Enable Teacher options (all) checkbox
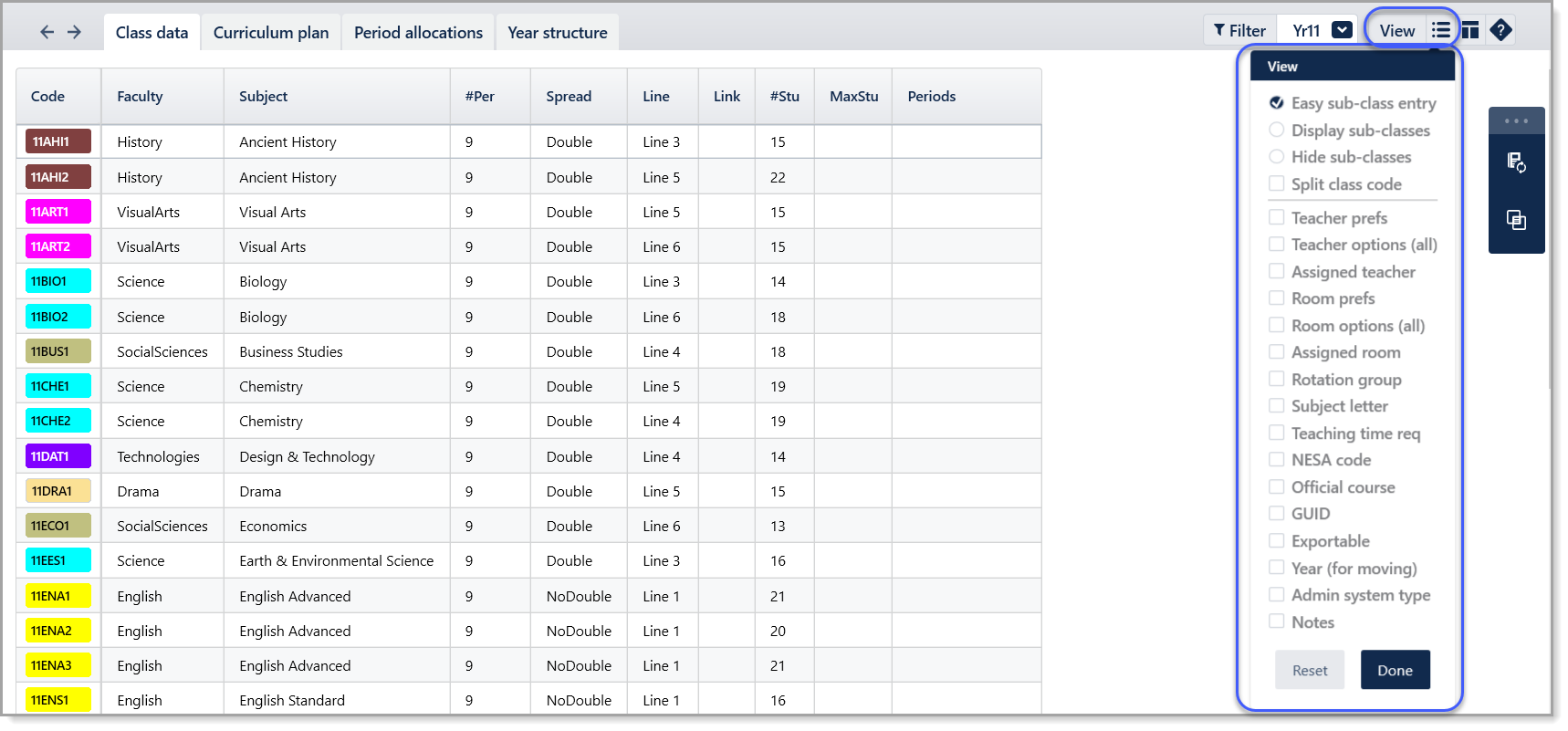 (x=1277, y=245)
